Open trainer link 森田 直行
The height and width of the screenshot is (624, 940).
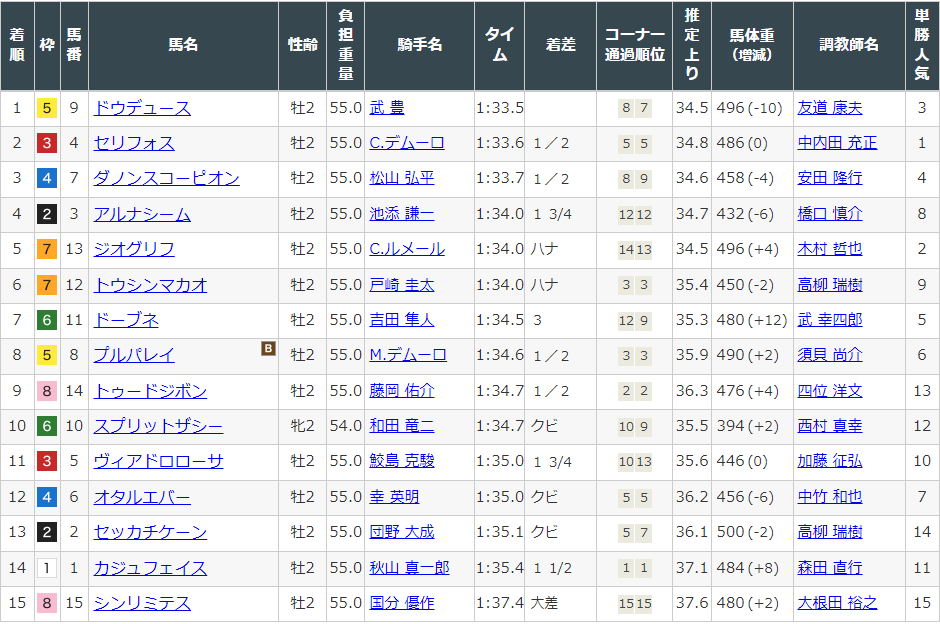click(830, 568)
